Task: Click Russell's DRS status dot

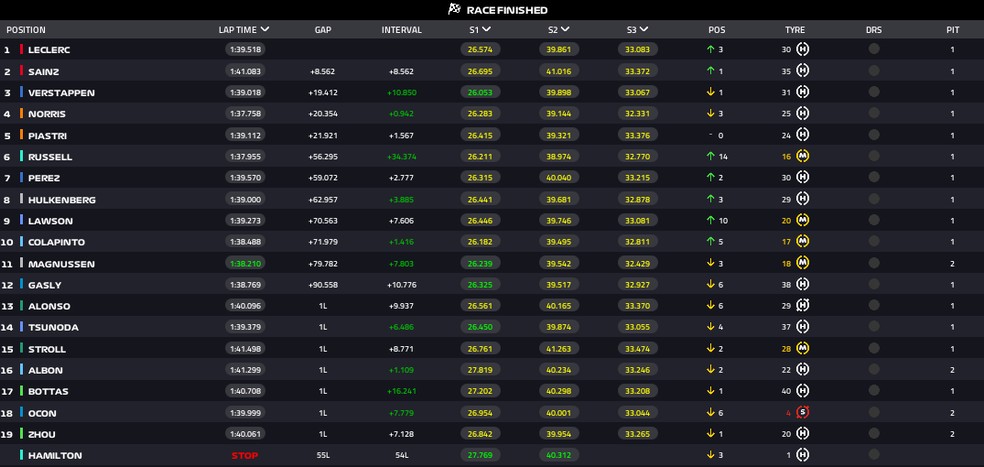Action: pyautogui.click(x=874, y=156)
